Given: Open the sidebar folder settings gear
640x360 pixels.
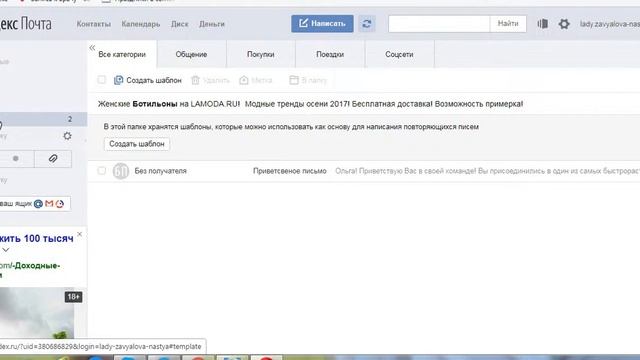Looking at the screenshot, I should point(67,136).
